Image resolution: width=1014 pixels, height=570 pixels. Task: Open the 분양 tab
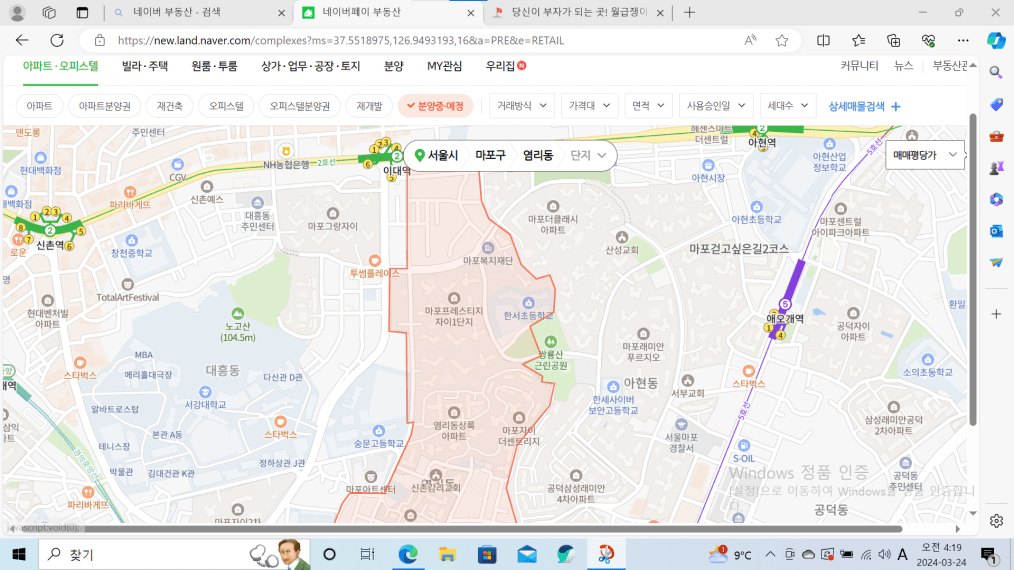point(393,66)
